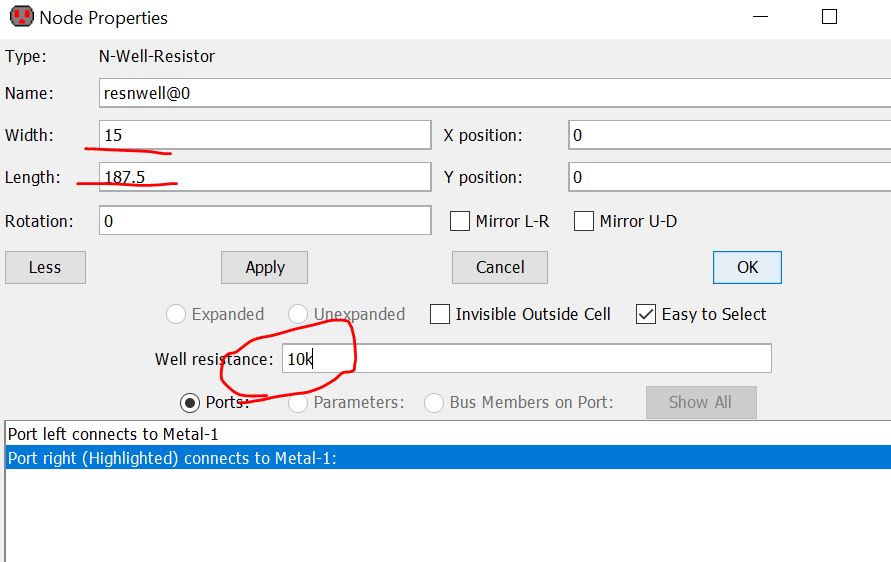Select Port left connects to Metal-1

click(113, 434)
